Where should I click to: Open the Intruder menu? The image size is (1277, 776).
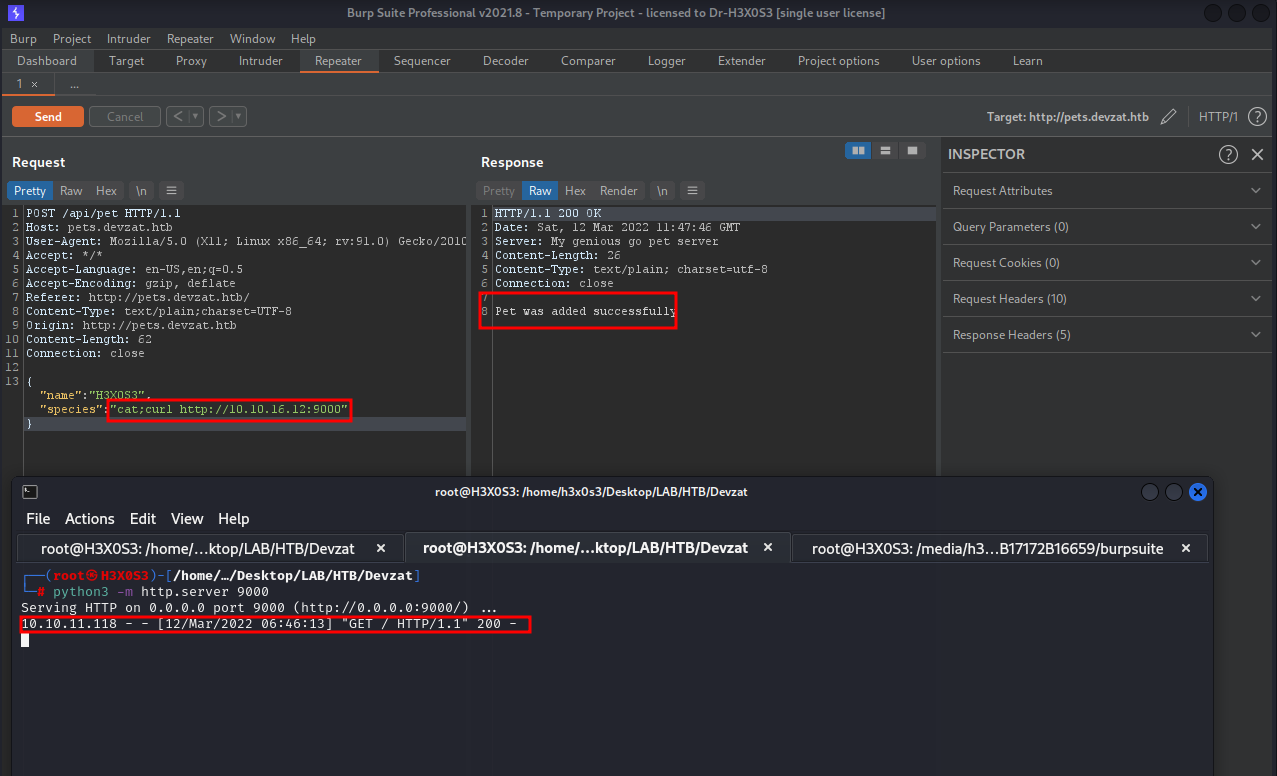point(129,39)
